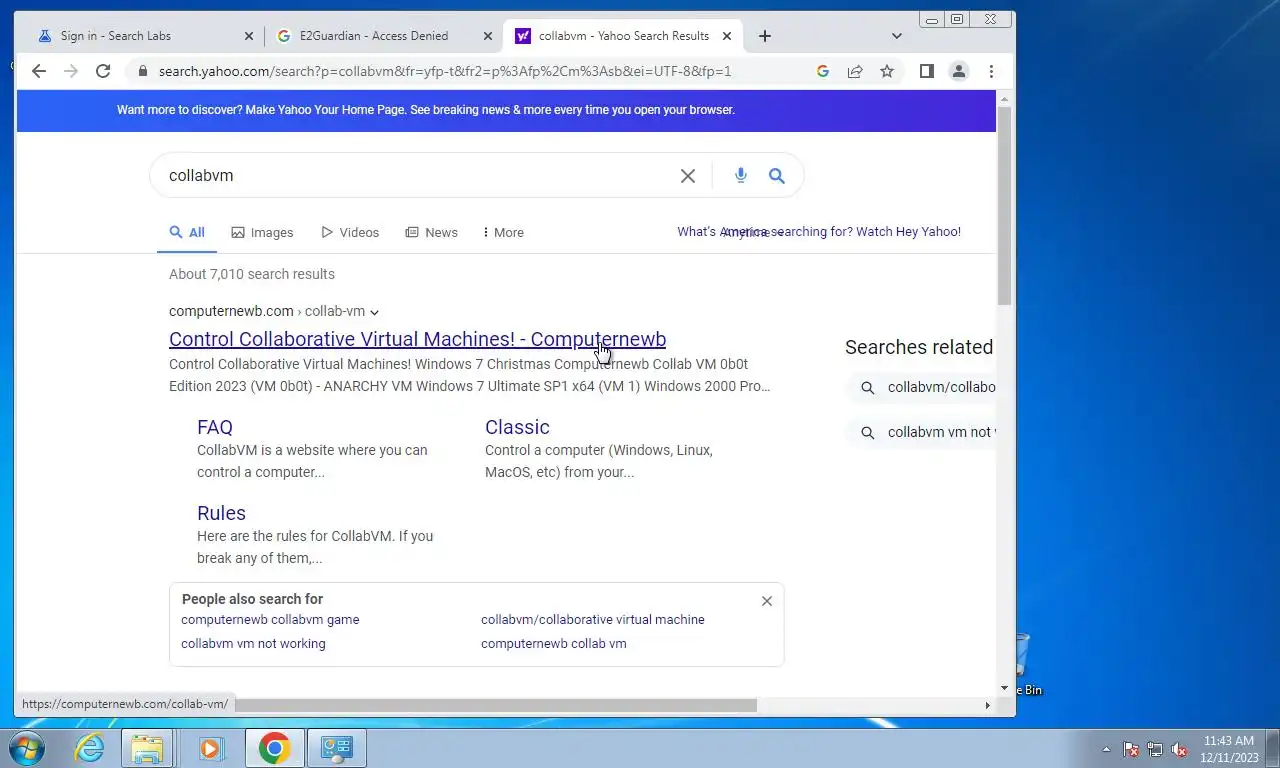Switch to News results
This screenshot has width=1280, height=768.
tap(431, 232)
